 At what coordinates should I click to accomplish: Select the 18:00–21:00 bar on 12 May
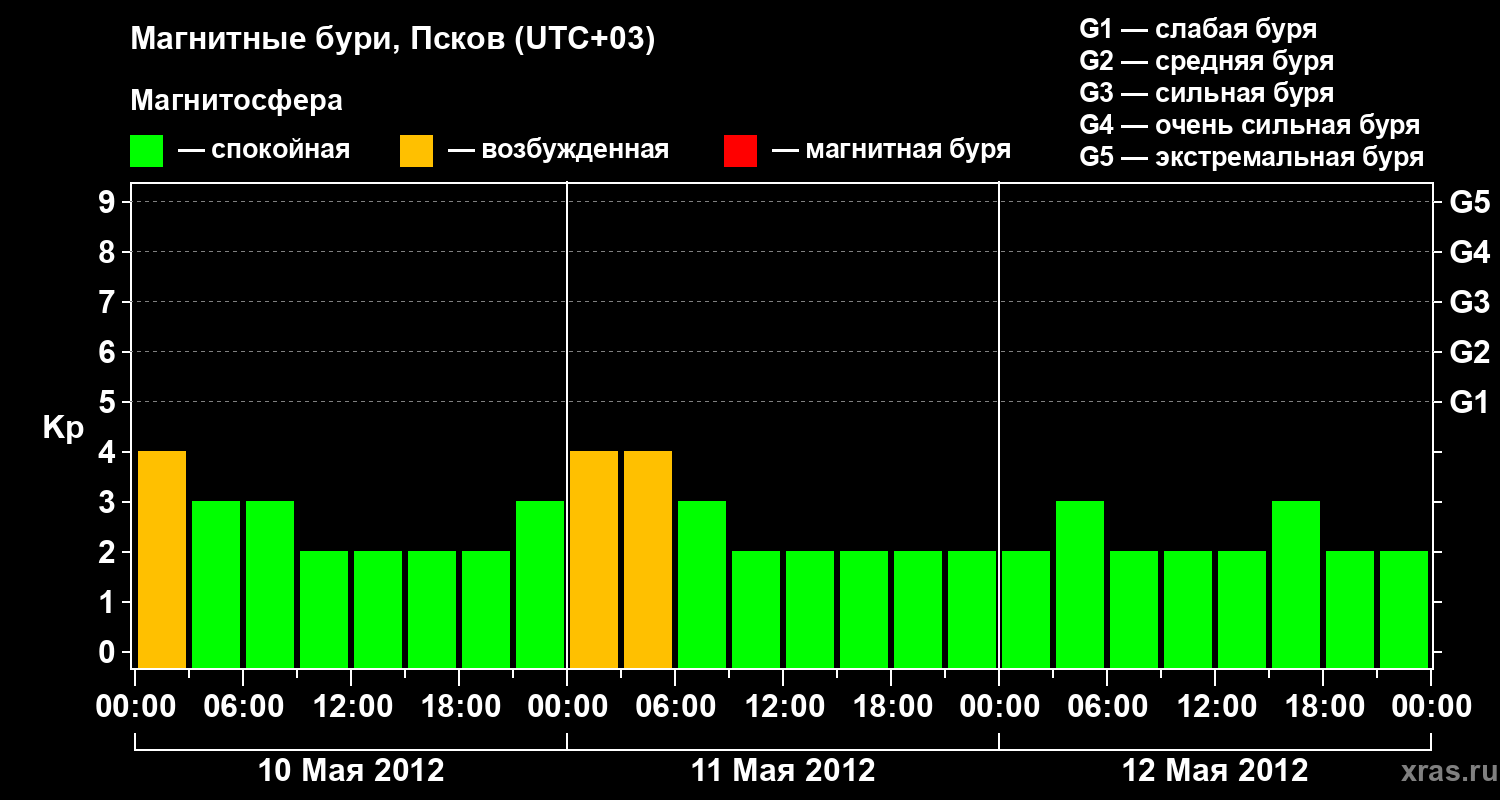tap(1350, 609)
